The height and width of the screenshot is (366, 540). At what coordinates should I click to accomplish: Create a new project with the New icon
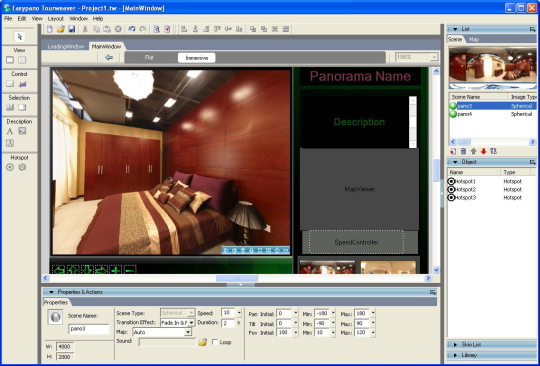coord(50,29)
